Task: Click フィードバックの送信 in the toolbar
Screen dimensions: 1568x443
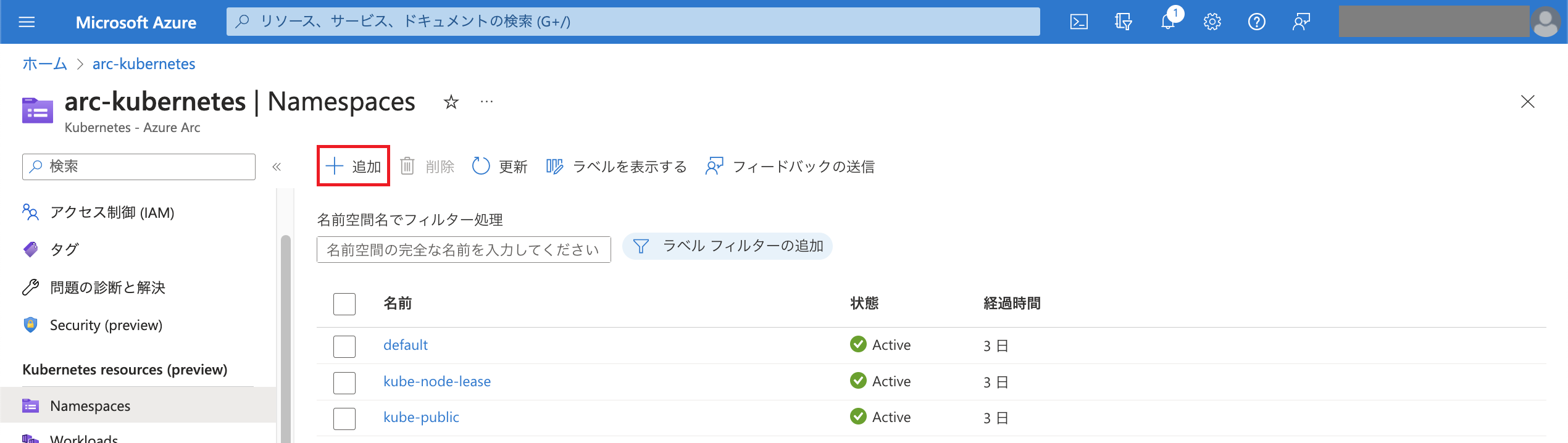Action: 790,167
